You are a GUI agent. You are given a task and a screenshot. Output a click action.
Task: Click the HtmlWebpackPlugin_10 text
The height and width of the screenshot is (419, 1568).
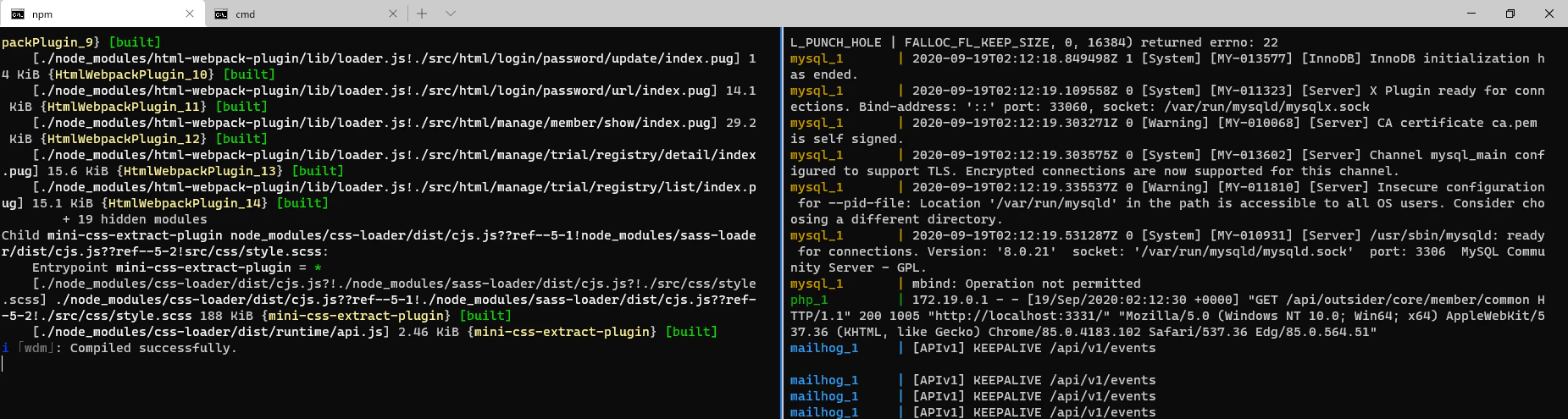click(131, 74)
